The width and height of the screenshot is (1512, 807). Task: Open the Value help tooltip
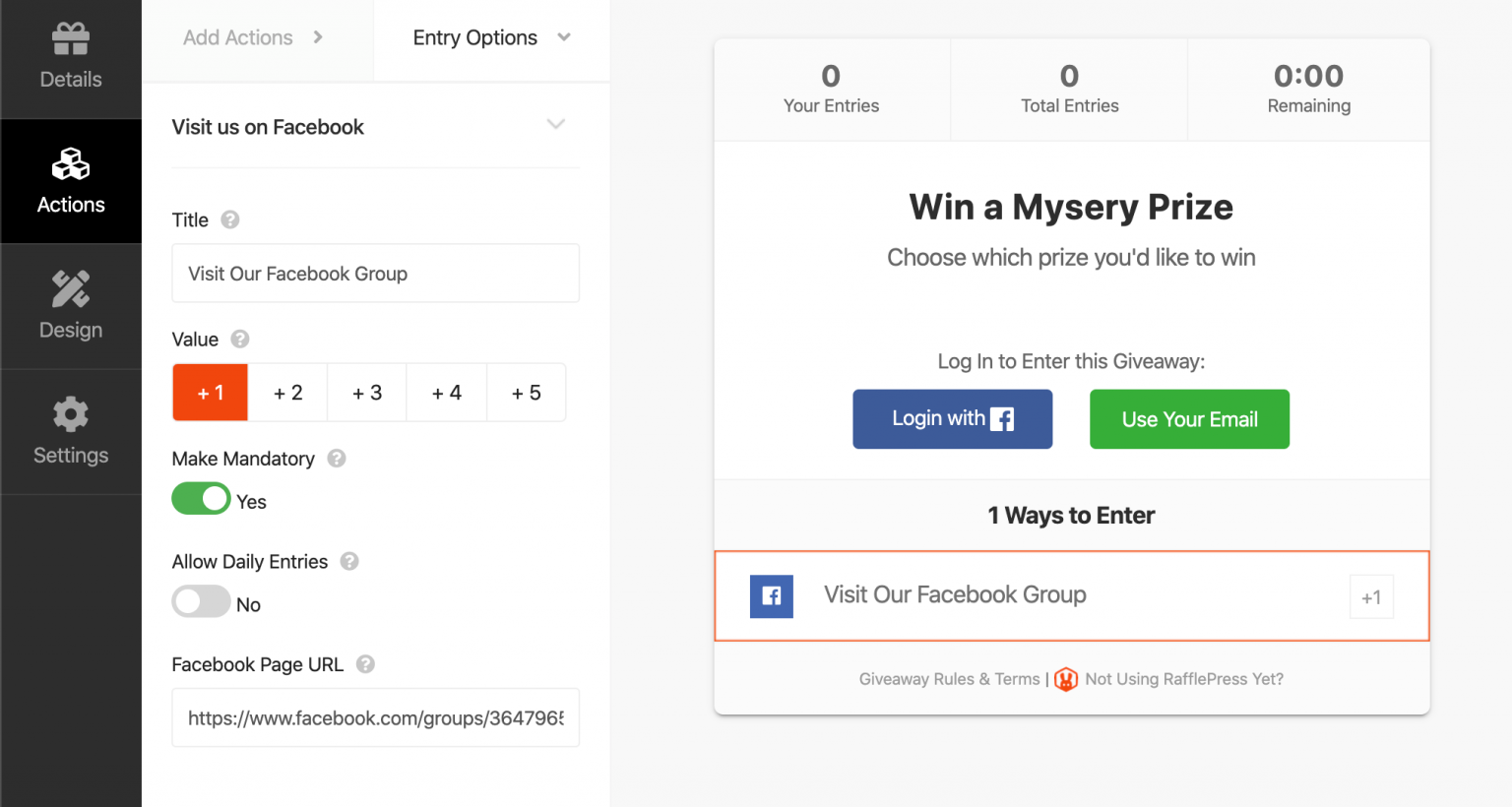click(240, 339)
